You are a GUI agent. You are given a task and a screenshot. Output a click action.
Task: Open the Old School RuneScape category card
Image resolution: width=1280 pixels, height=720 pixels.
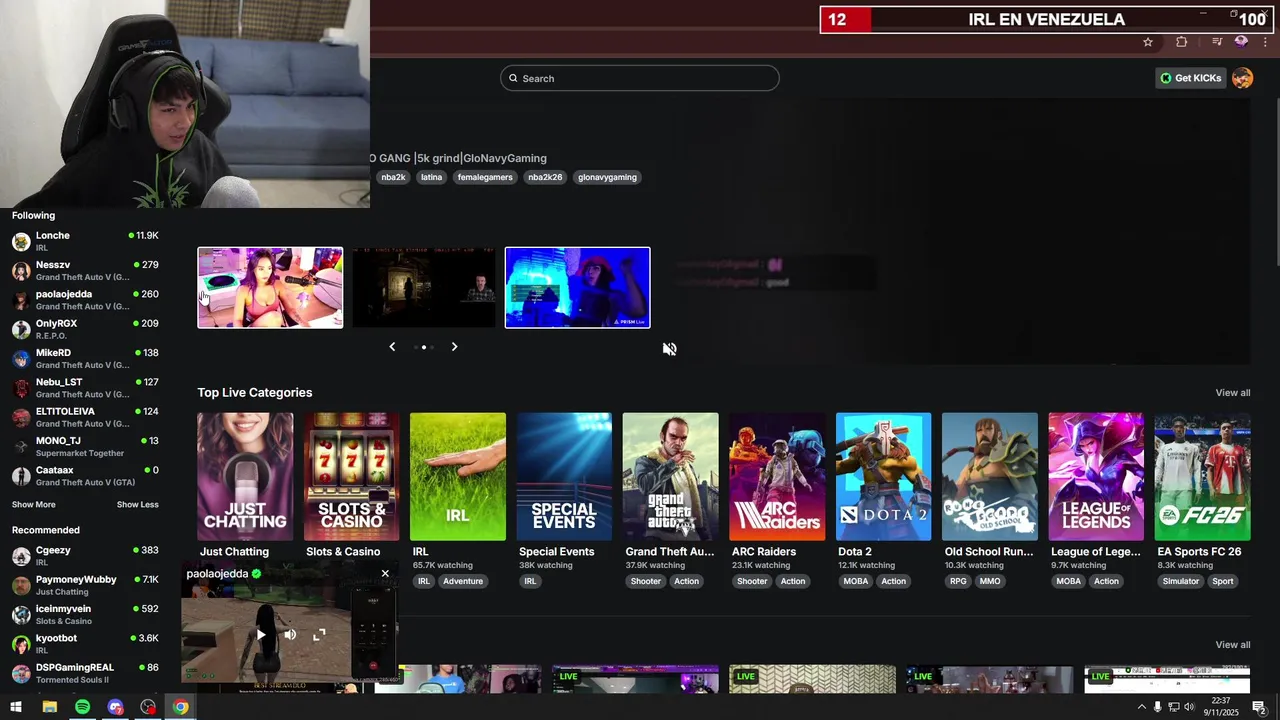pos(990,477)
